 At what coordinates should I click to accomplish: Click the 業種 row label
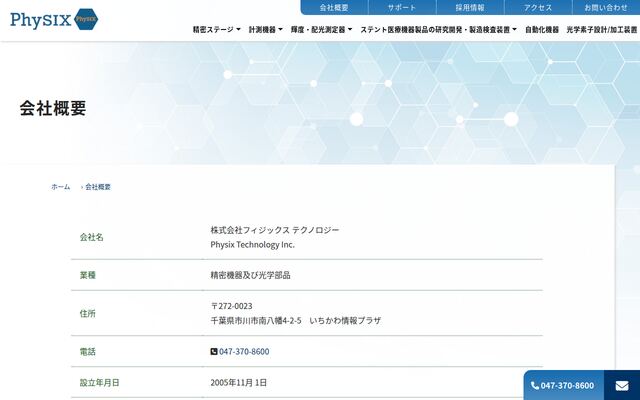[x=87, y=275]
